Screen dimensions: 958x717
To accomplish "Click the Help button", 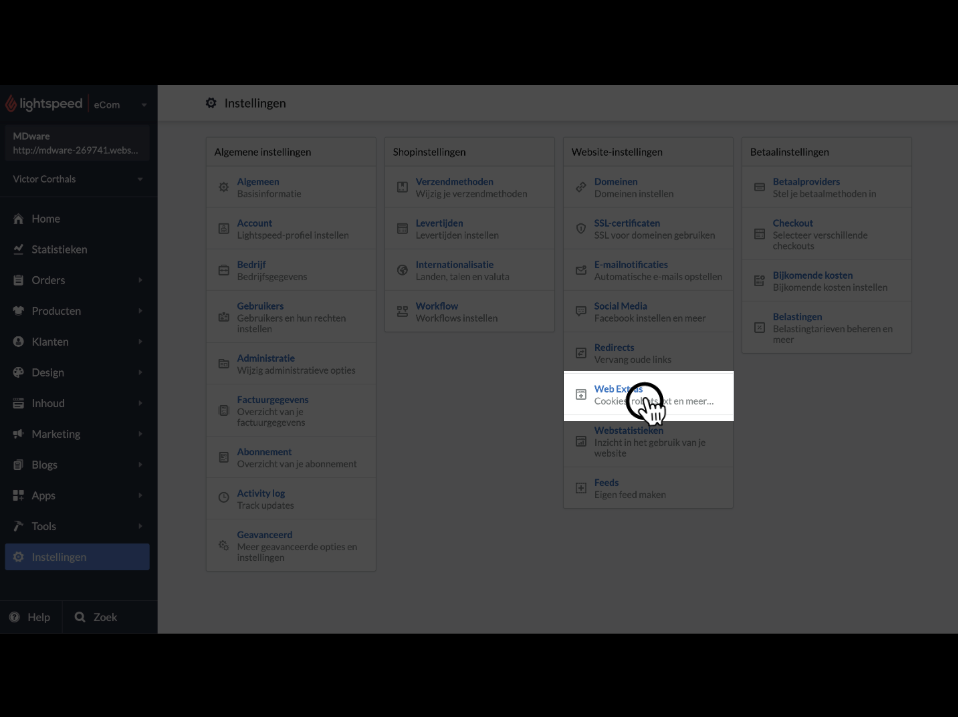I will pyautogui.click(x=30, y=617).
